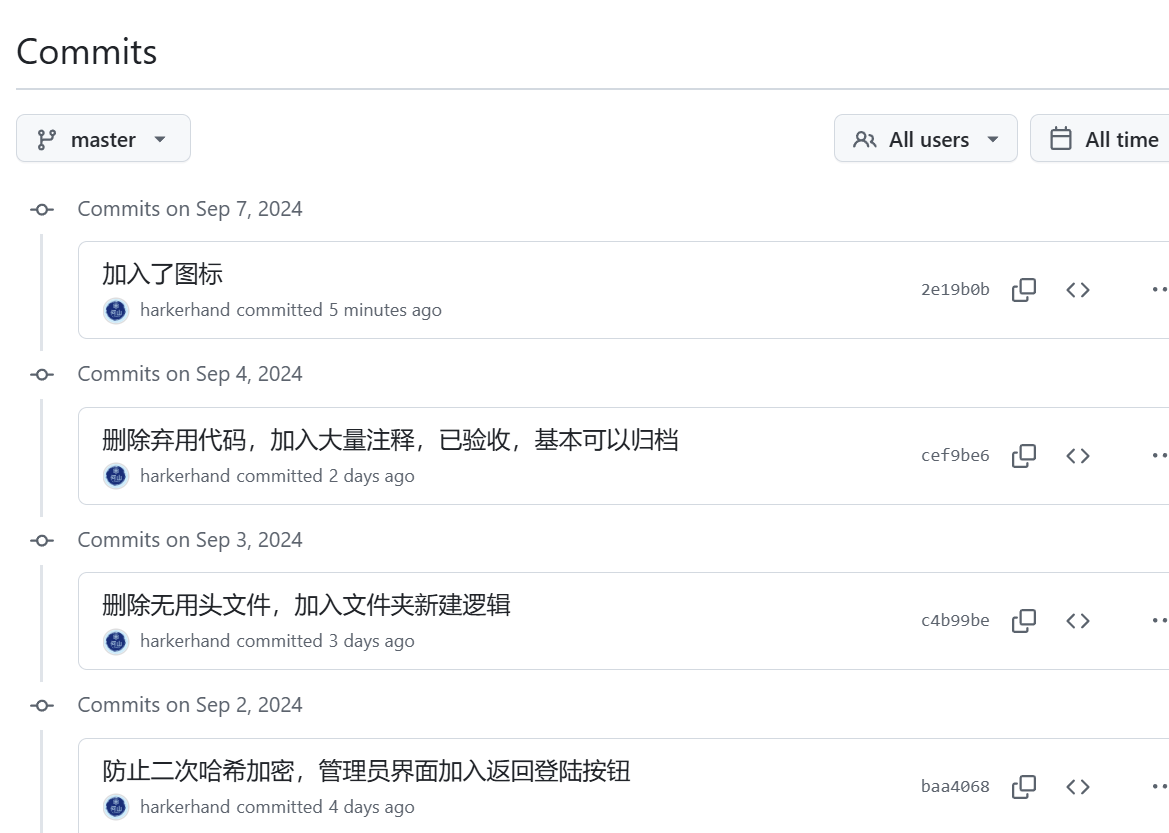Click commit hash baa4068
Screen dimensions: 1169x833
[954, 787]
